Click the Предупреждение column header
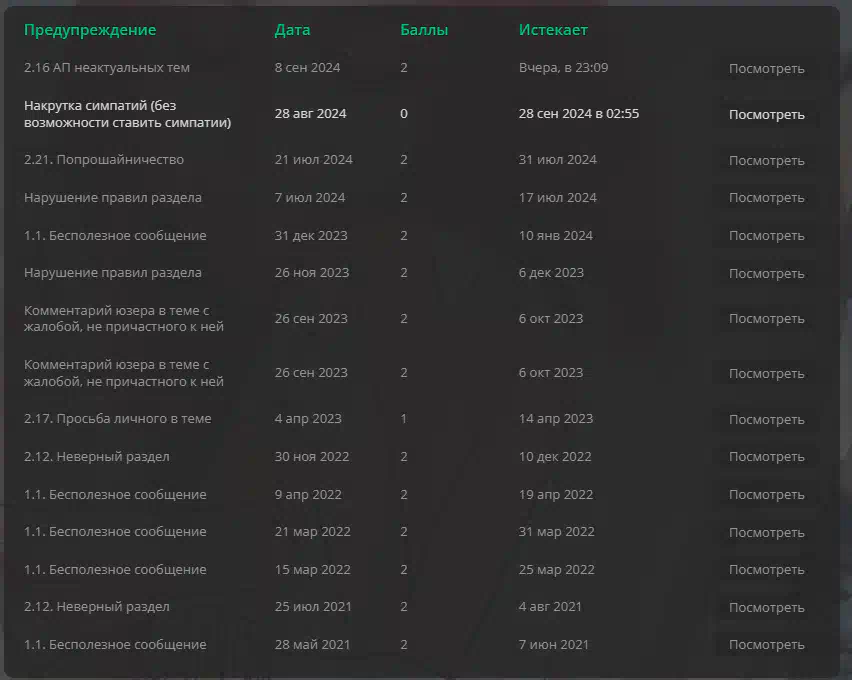Viewport: 852px width, 680px height. 90,30
